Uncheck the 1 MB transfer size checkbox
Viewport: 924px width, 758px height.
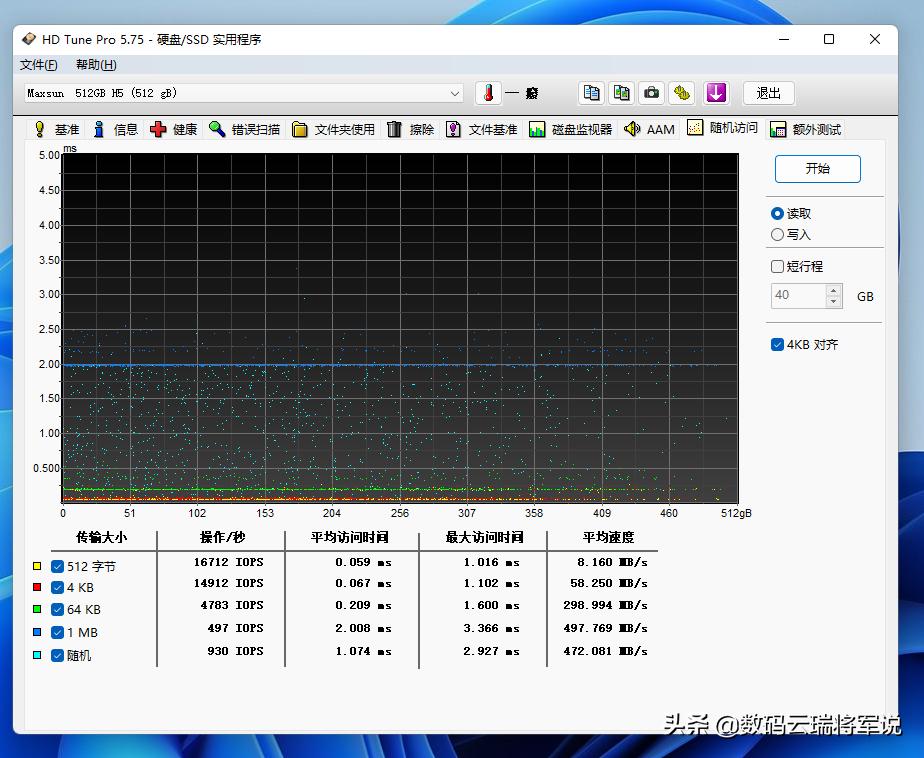[57, 632]
